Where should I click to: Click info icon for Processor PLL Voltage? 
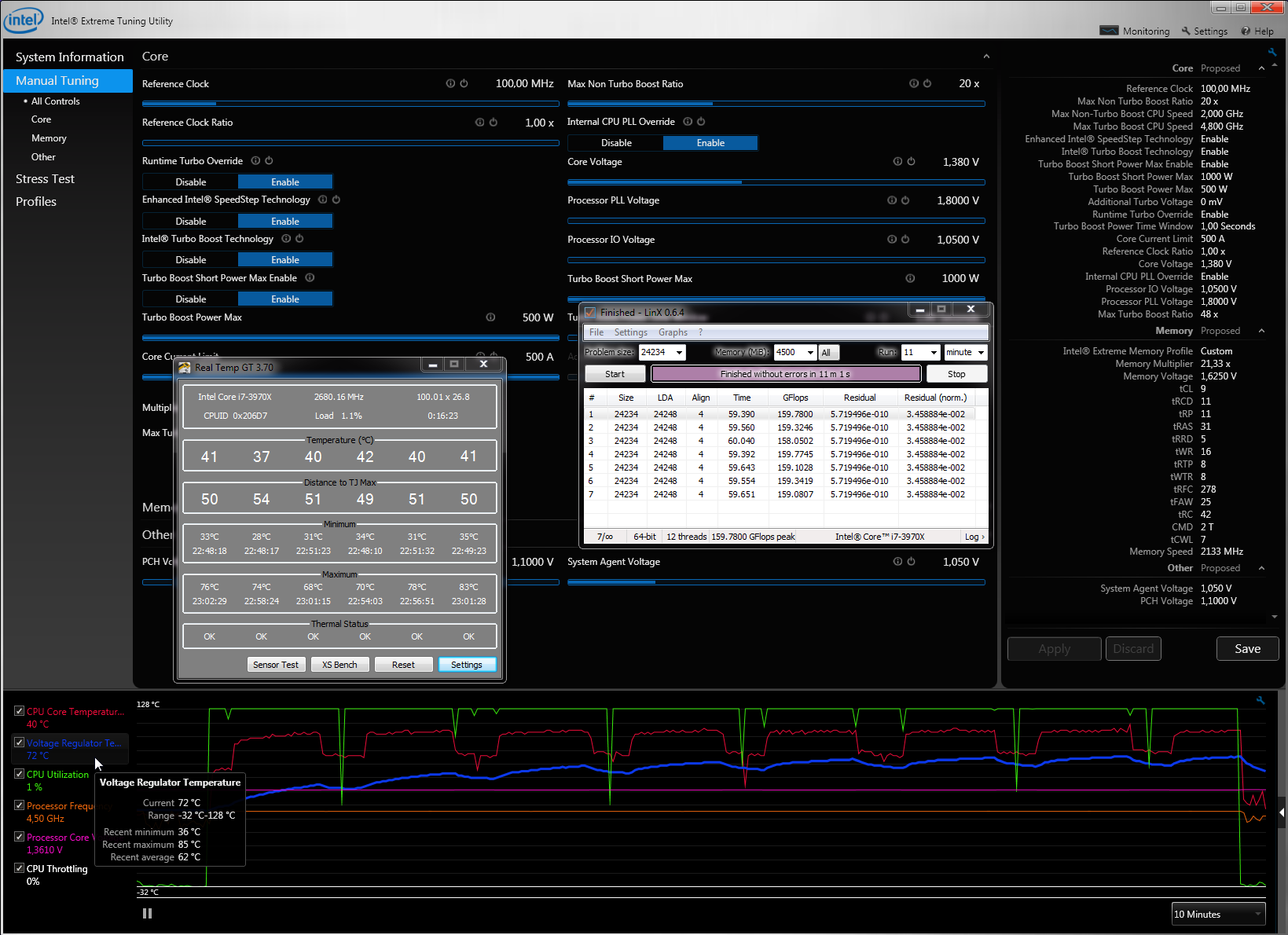[x=891, y=200]
